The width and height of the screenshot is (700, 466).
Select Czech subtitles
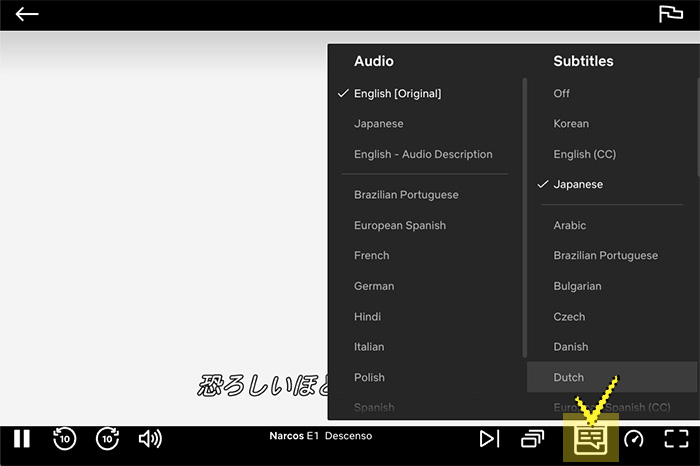[569, 316]
